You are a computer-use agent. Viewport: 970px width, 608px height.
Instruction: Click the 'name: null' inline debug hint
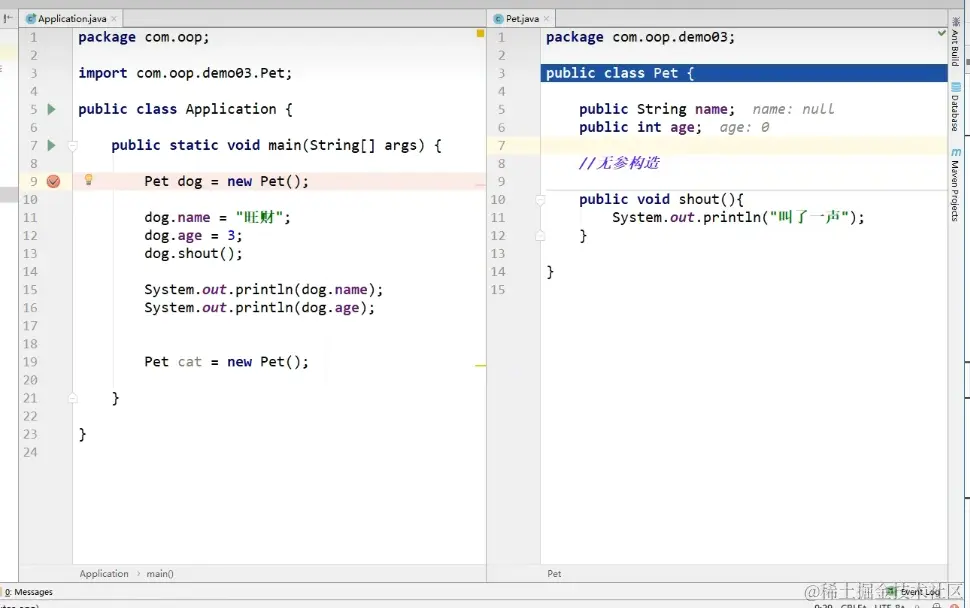tap(793, 109)
